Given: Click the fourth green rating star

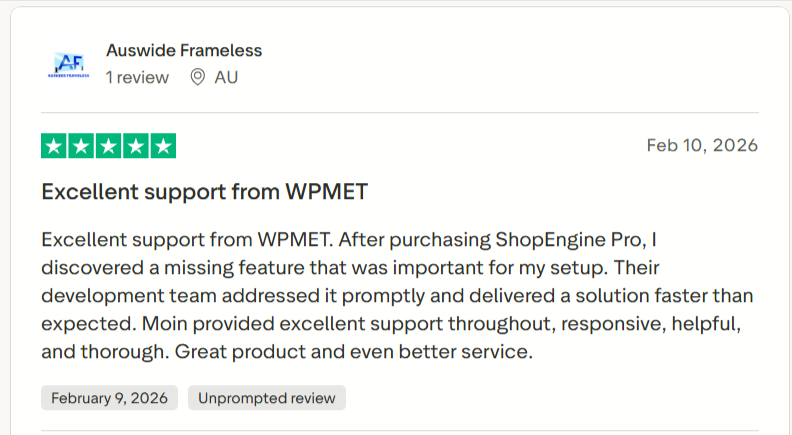Looking at the screenshot, I should tap(135, 146).
